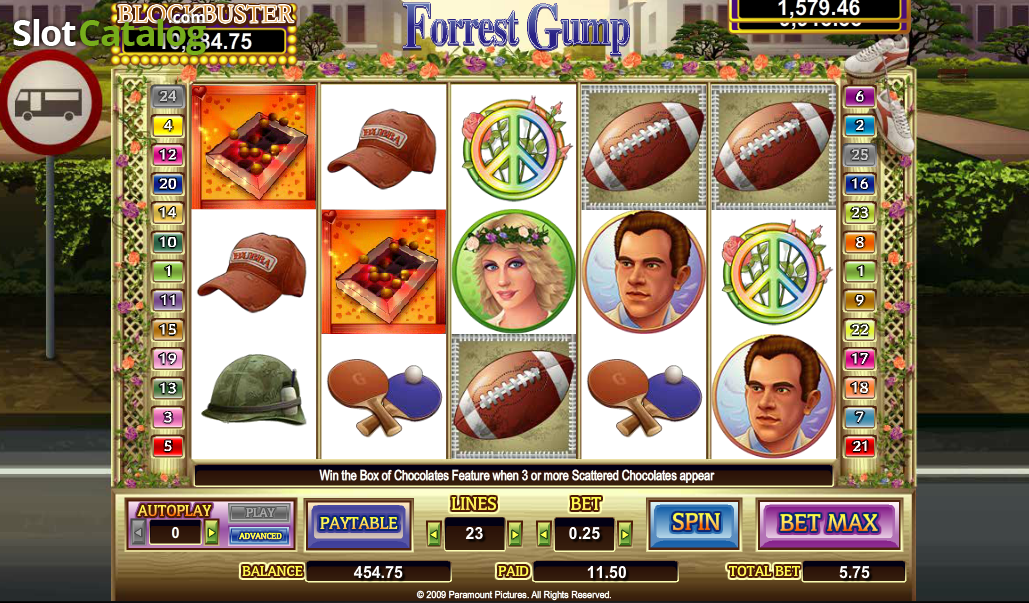Image resolution: width=1029 pixels, height=603 pixels.
Task: Increase autoplay count with green arrow
Action: pyautogui.click(x=211, y=532)
